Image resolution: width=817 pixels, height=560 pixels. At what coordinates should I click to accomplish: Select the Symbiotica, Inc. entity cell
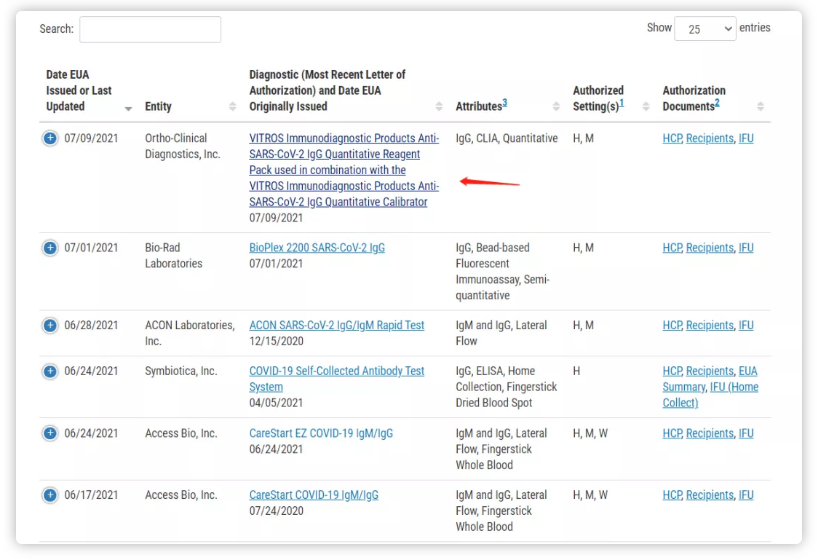(x=181, y=371)
